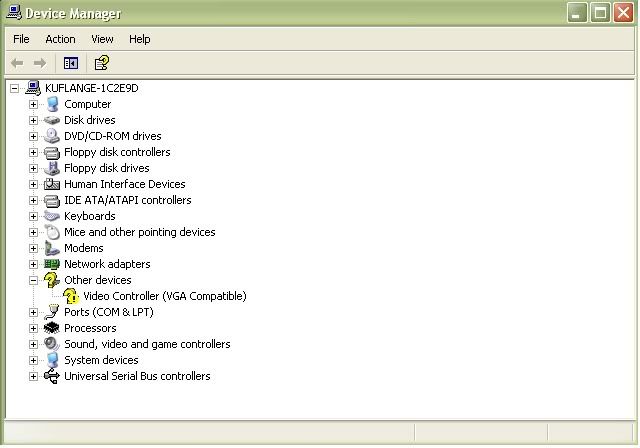Open the Help menu
Image resolution: width=640 pixels, height=448 pixels.
tap(140, 39)
